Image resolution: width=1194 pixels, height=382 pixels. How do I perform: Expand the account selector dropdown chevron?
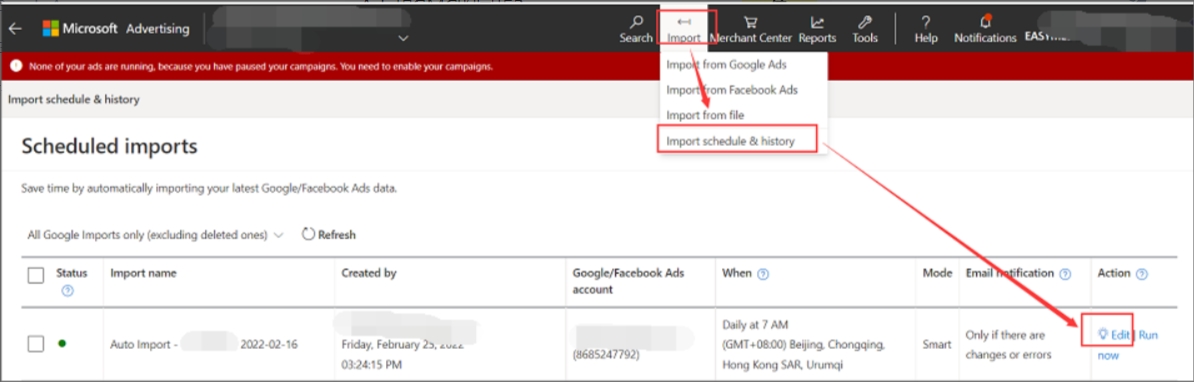coord(404,37)
